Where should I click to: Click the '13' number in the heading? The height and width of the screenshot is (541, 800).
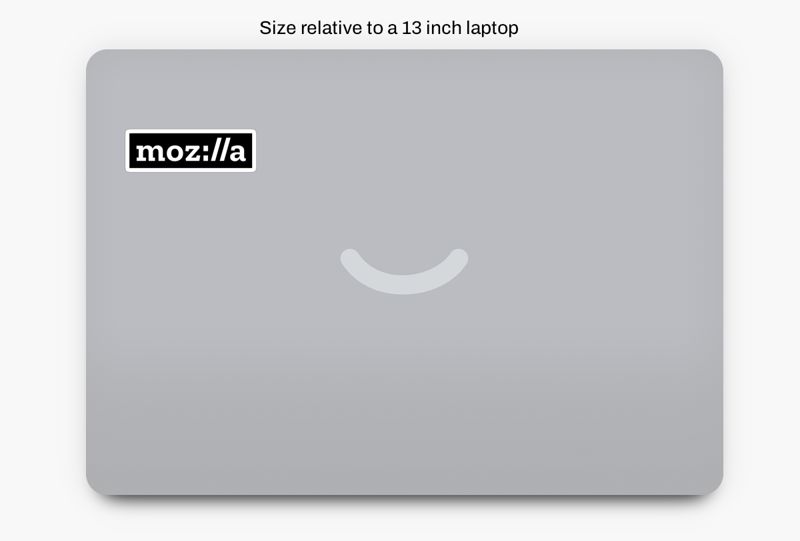click(412, 28)
